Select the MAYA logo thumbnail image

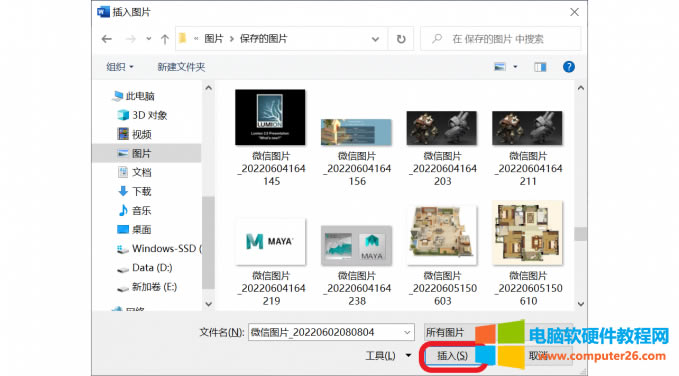(x=270, y=242)
